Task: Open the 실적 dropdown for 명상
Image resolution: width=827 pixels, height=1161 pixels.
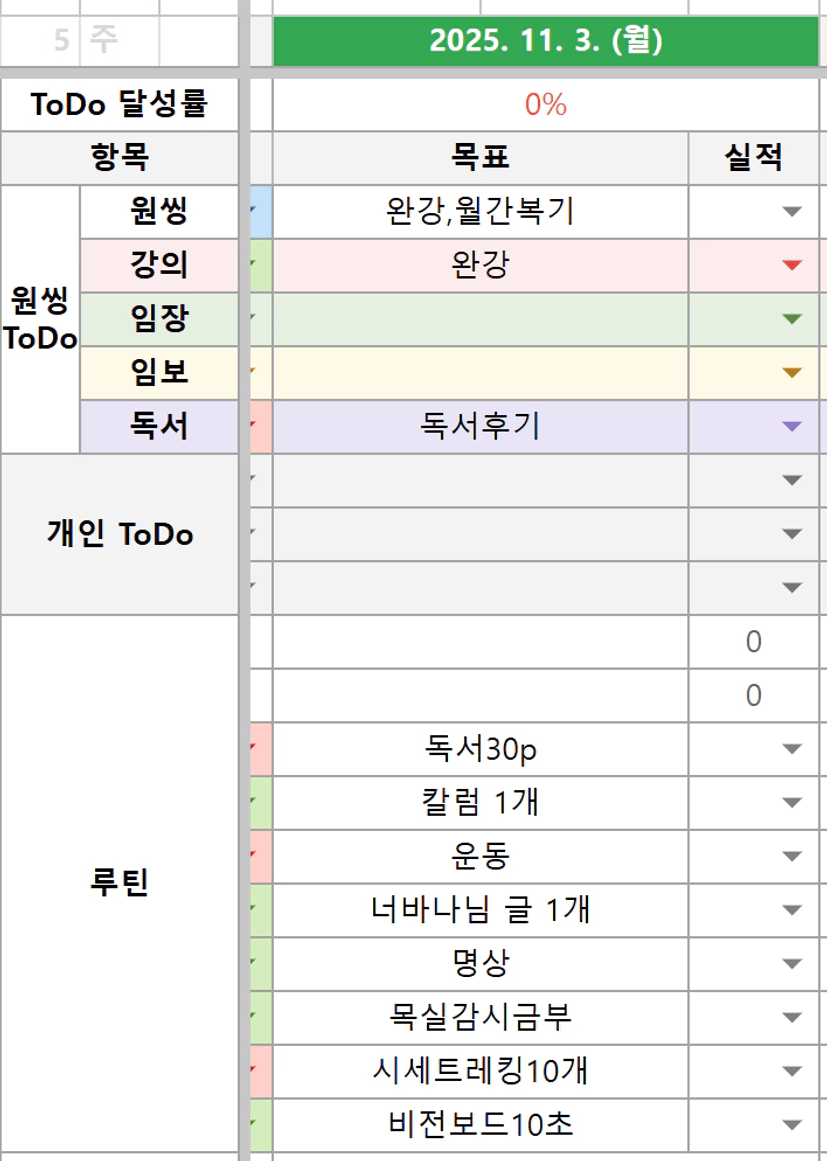Action: pos(792,964)
